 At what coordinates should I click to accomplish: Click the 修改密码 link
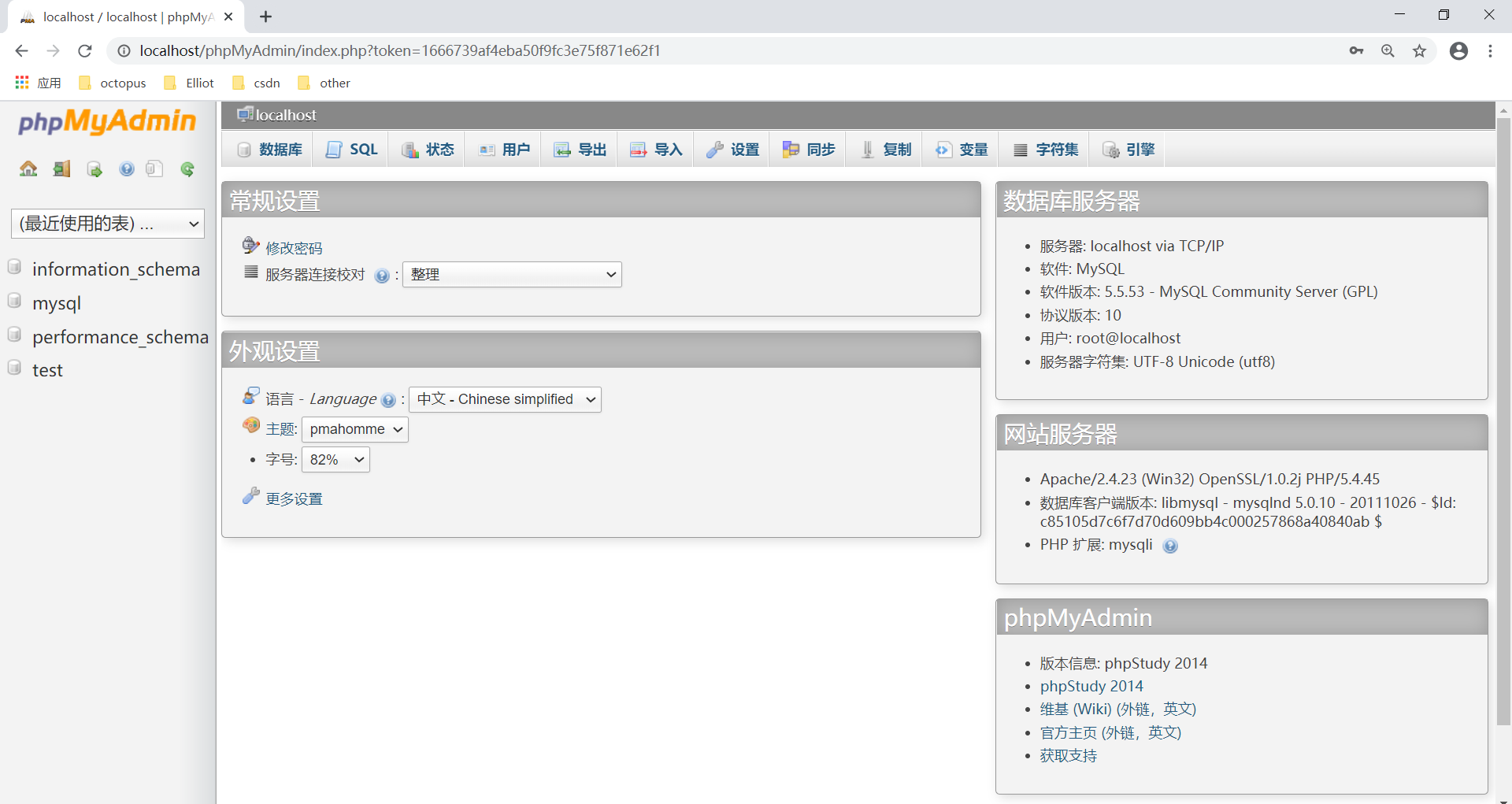point(294,248)
